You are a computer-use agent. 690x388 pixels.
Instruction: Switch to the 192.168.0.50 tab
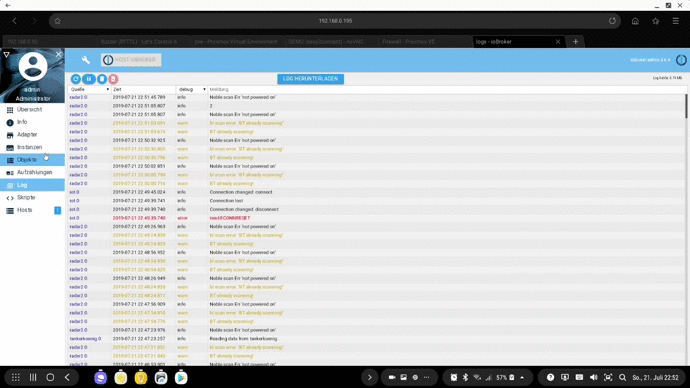pos(48,42)
